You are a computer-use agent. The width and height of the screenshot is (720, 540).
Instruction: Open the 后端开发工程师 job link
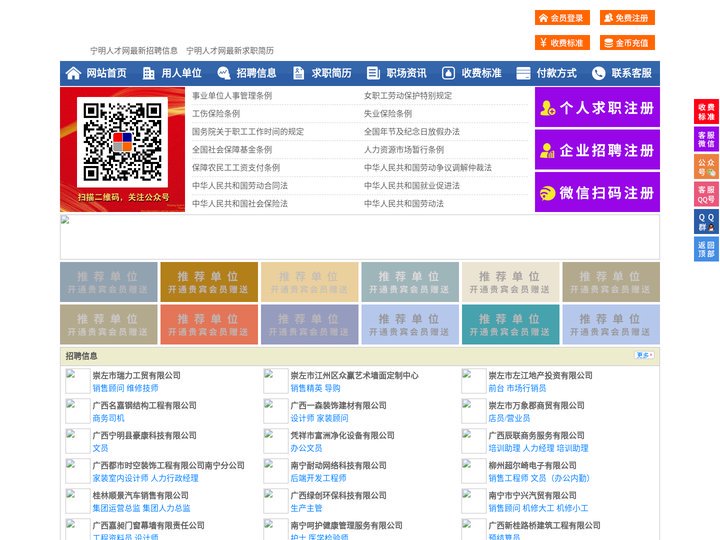(318, 478)
